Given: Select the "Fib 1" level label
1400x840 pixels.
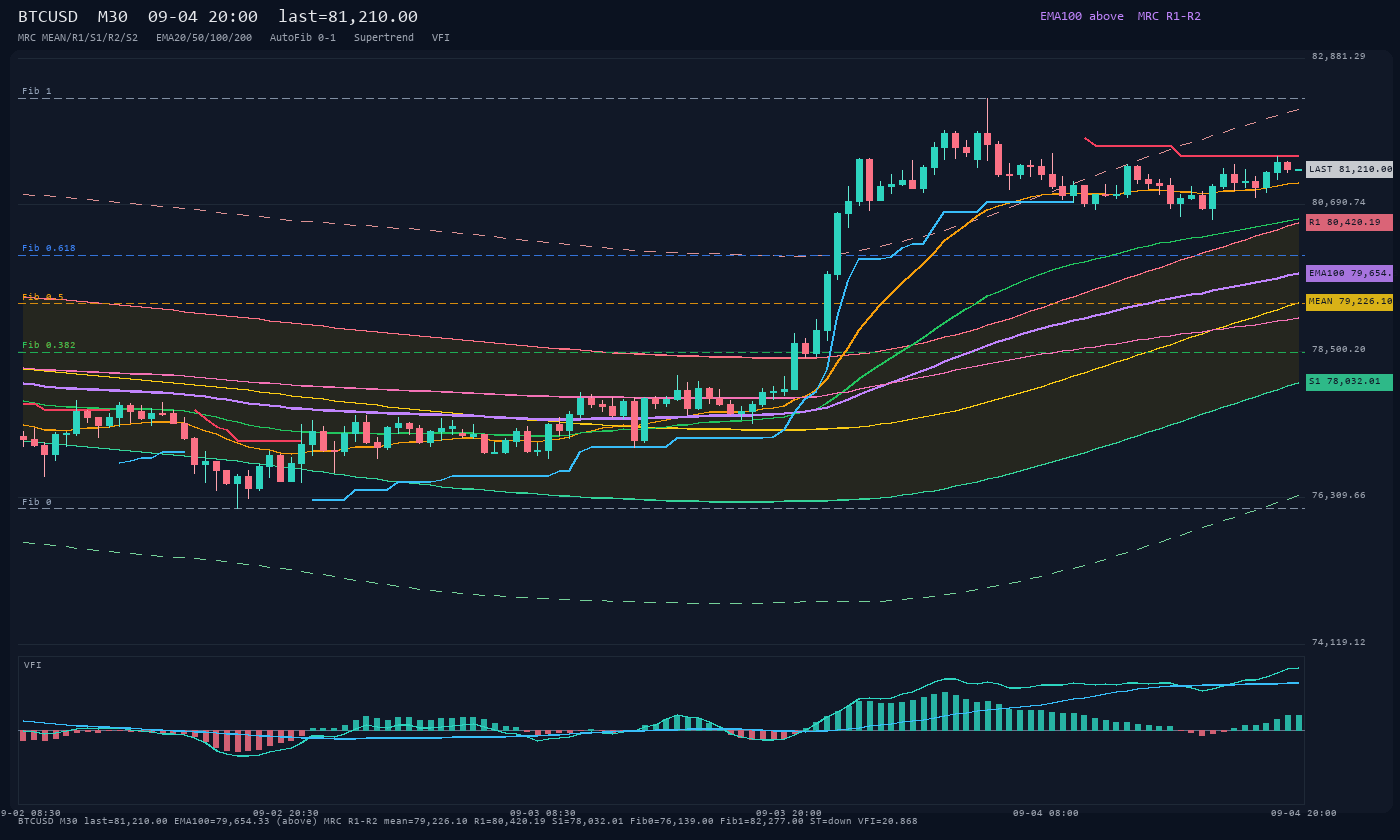Looking at the screenshot, I should click(x=37, y=92).
